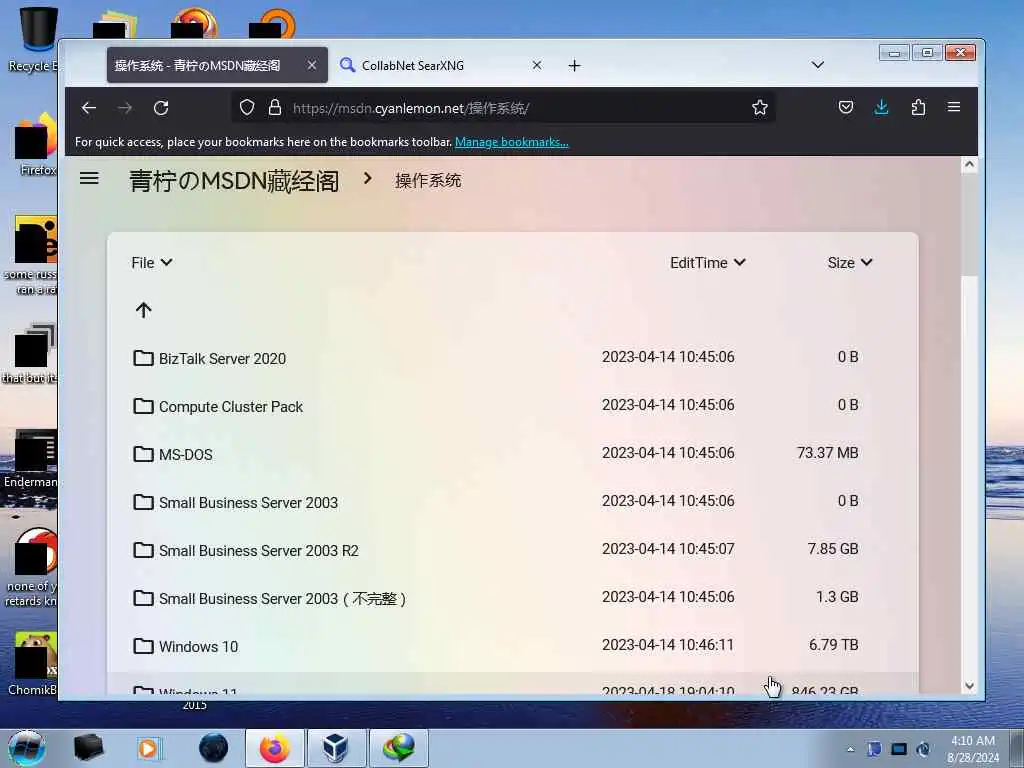Click the taskbar clock 4:10 AM

[x=972, y=749]
